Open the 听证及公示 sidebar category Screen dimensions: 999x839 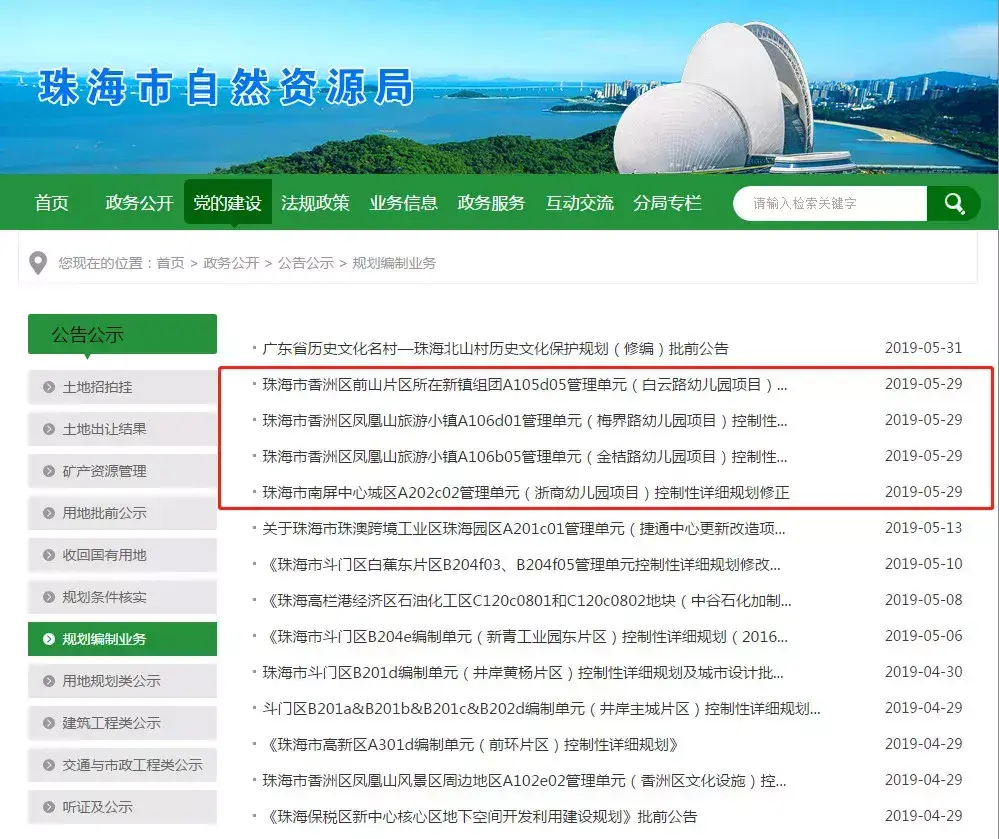[x=122, y=807]
